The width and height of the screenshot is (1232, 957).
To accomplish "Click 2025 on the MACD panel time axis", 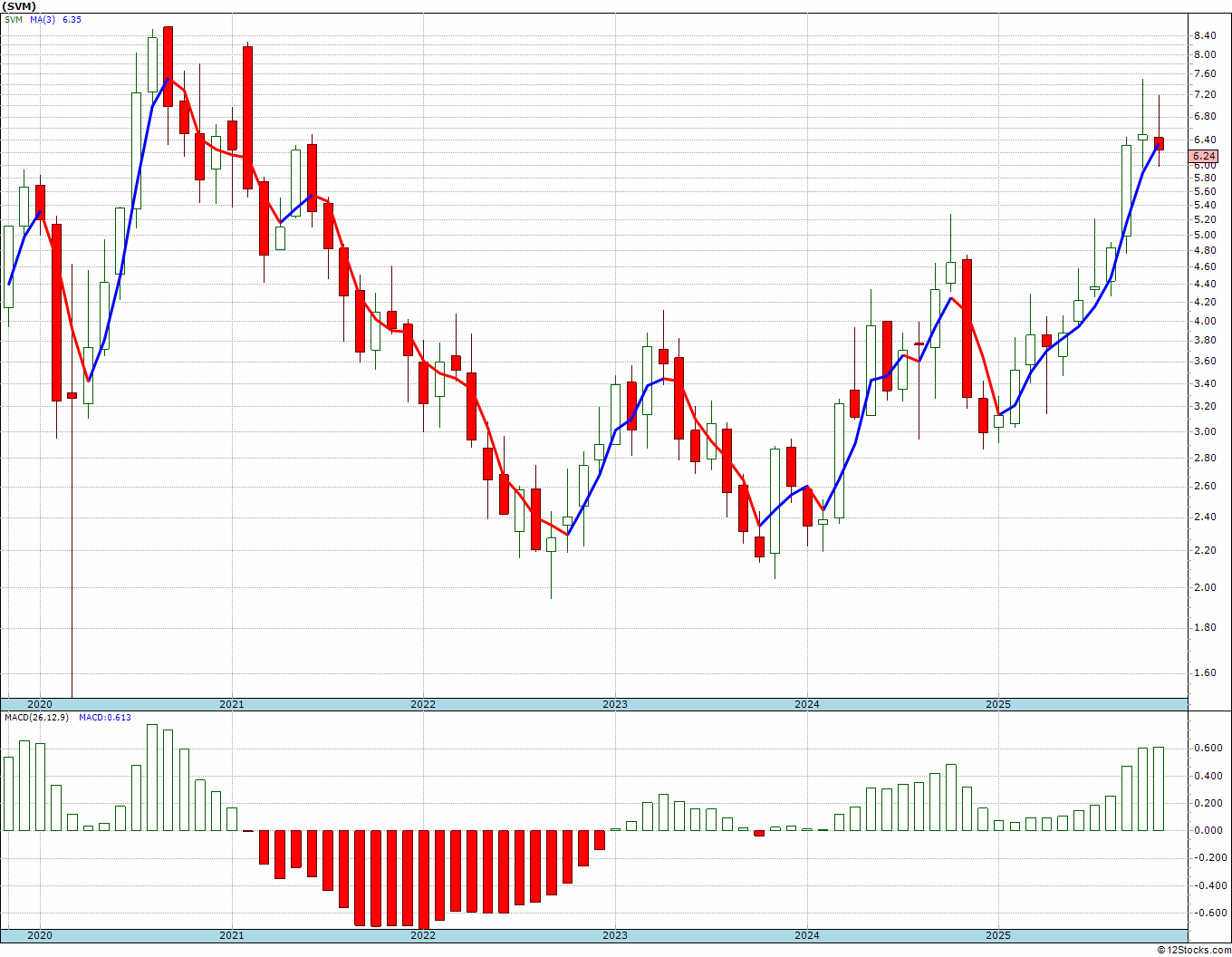I will (x=998, y=935).
